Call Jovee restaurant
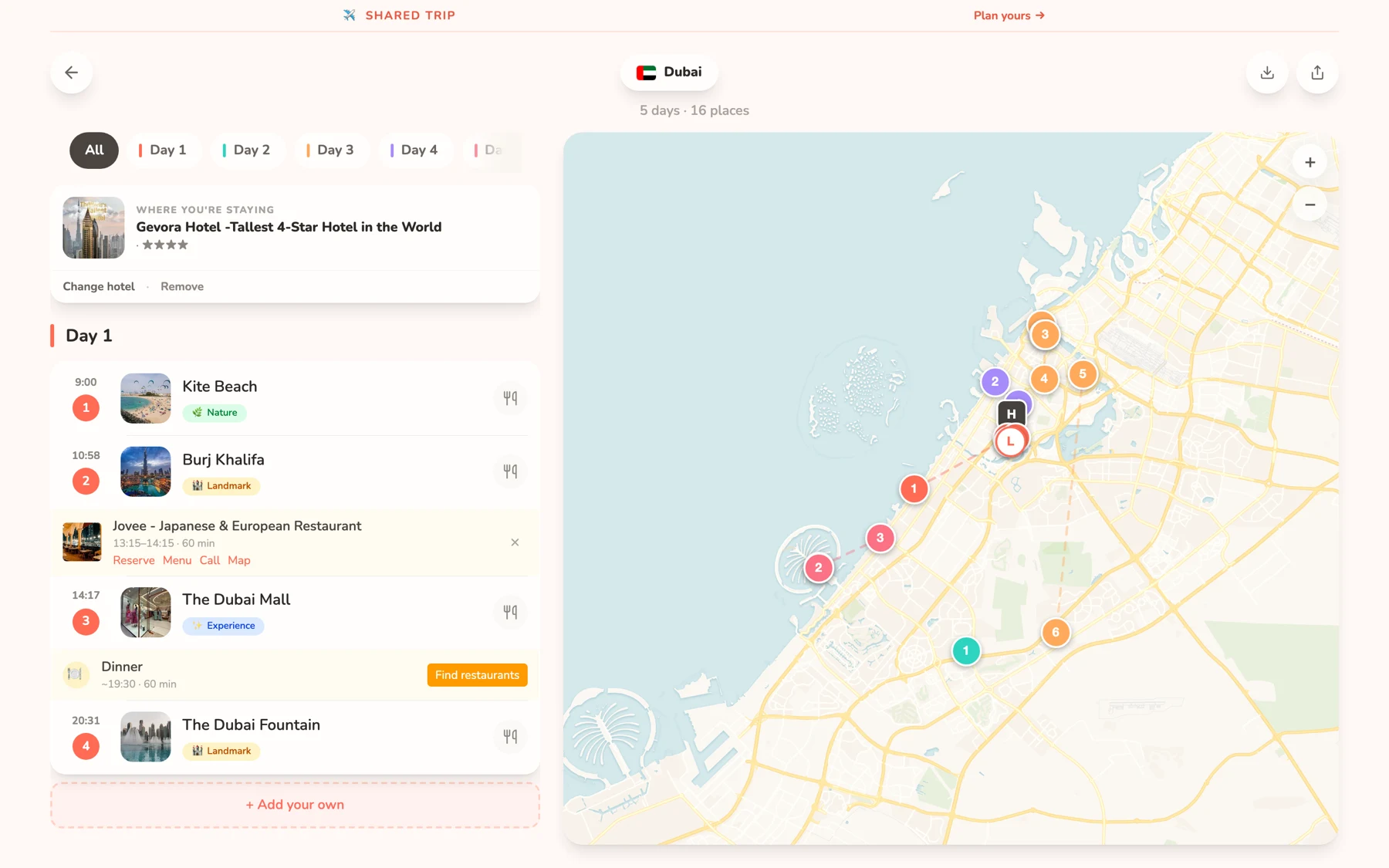 click(x=210, y=560)
